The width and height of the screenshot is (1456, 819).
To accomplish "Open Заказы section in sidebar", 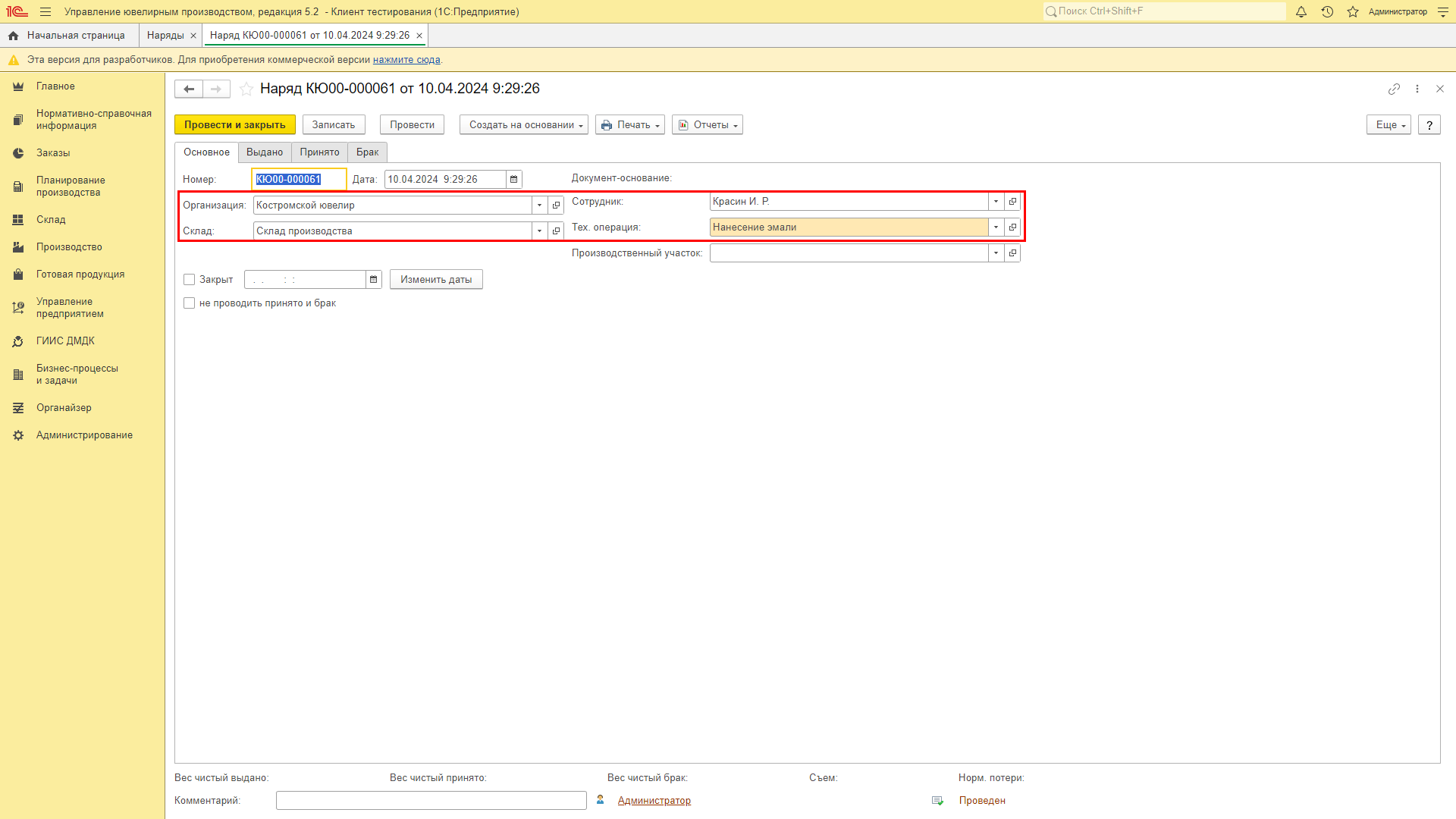I will point(53,153).
